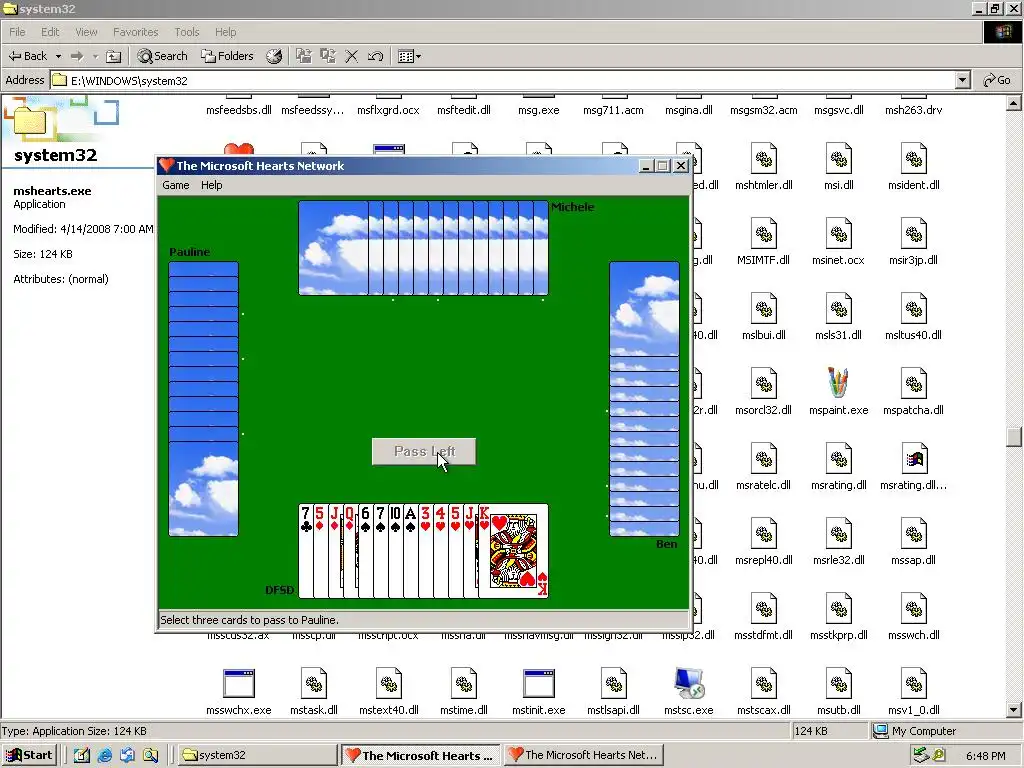This screenshot has height=768, width=1024.
Task: Open the Favorites menu in Explorer
Action: click(135, 32)
